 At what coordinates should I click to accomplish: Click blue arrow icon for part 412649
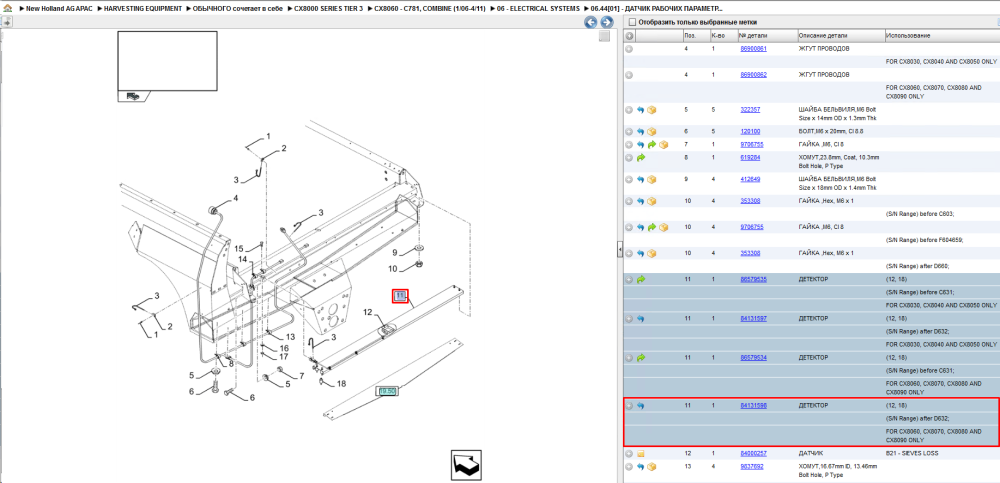click(x=641, y=179)
